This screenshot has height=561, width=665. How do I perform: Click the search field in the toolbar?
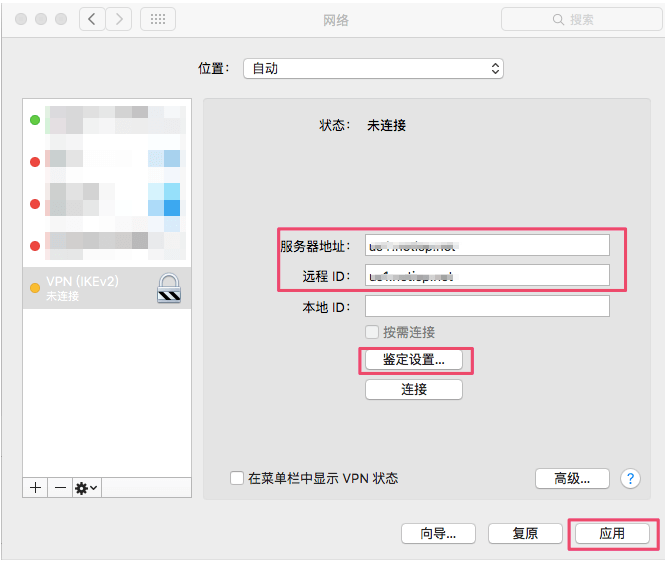point(581,20)
